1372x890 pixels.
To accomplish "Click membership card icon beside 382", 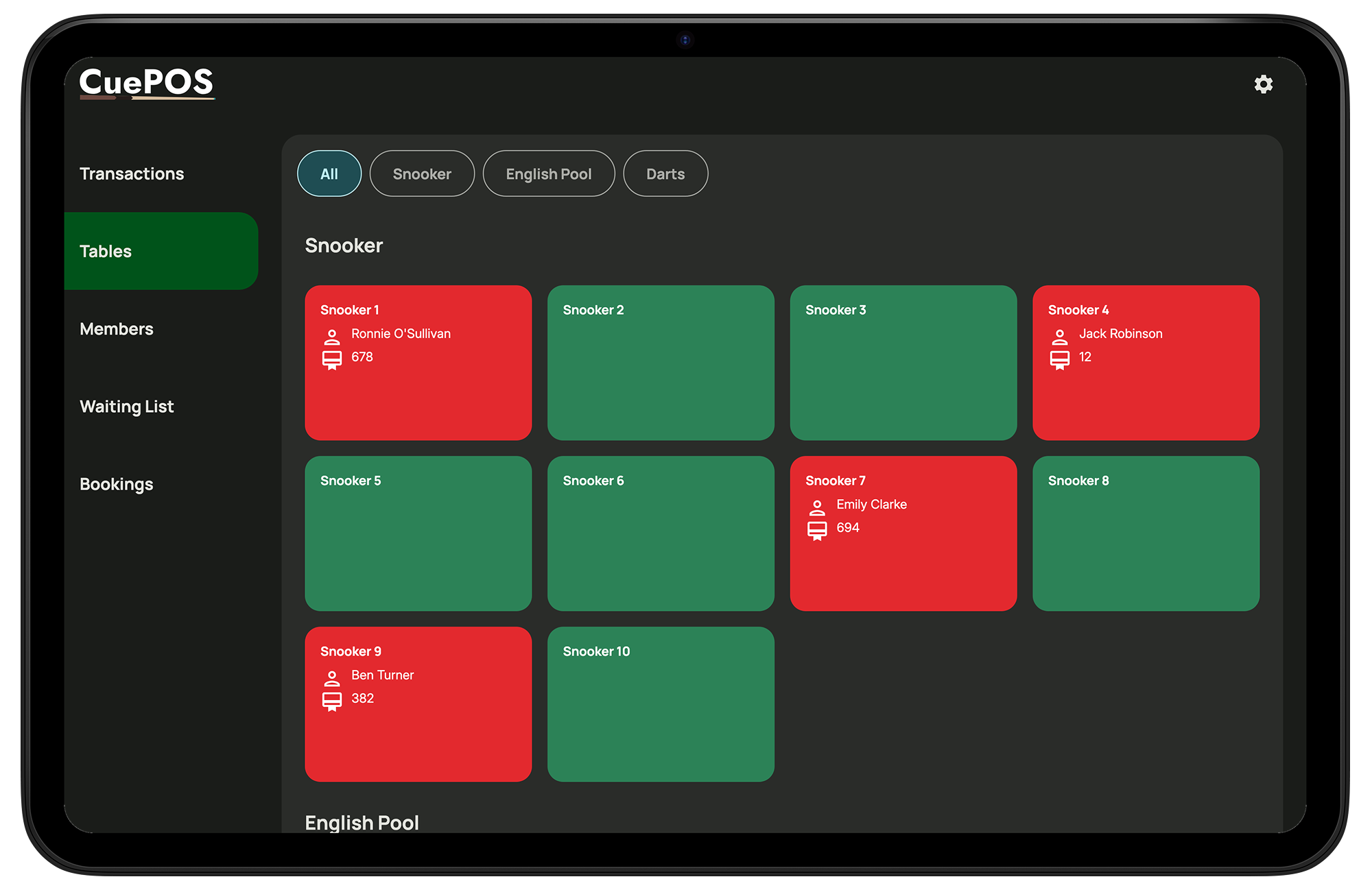I will tap(332, 701).
